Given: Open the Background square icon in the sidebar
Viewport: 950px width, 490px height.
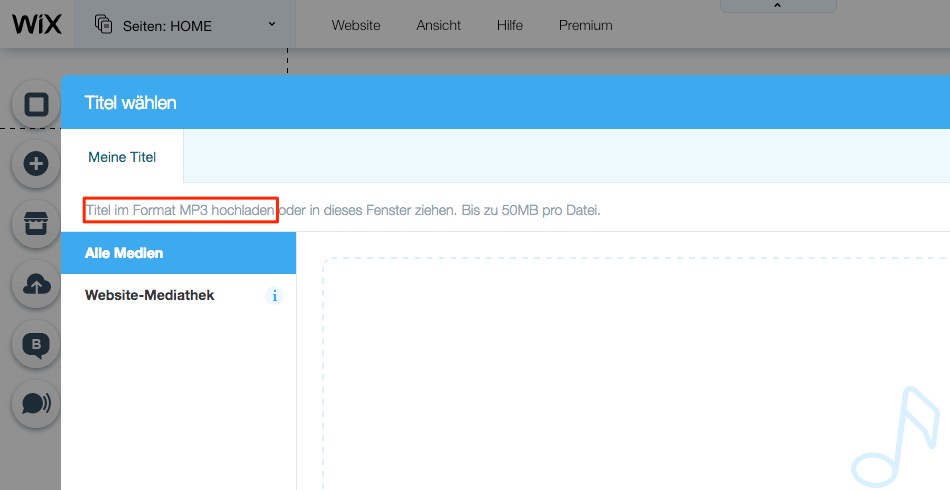Looking at the screenshot, I should [x=37, y=105].
